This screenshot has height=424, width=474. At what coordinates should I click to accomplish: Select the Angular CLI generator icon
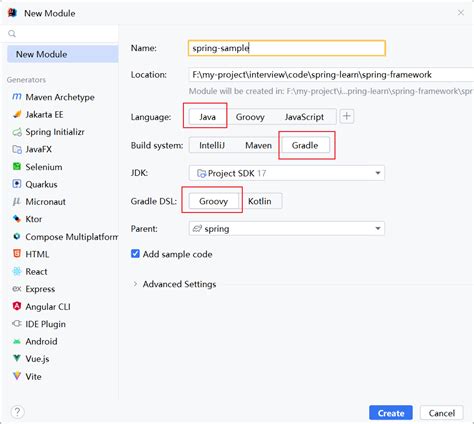[17, 306]
